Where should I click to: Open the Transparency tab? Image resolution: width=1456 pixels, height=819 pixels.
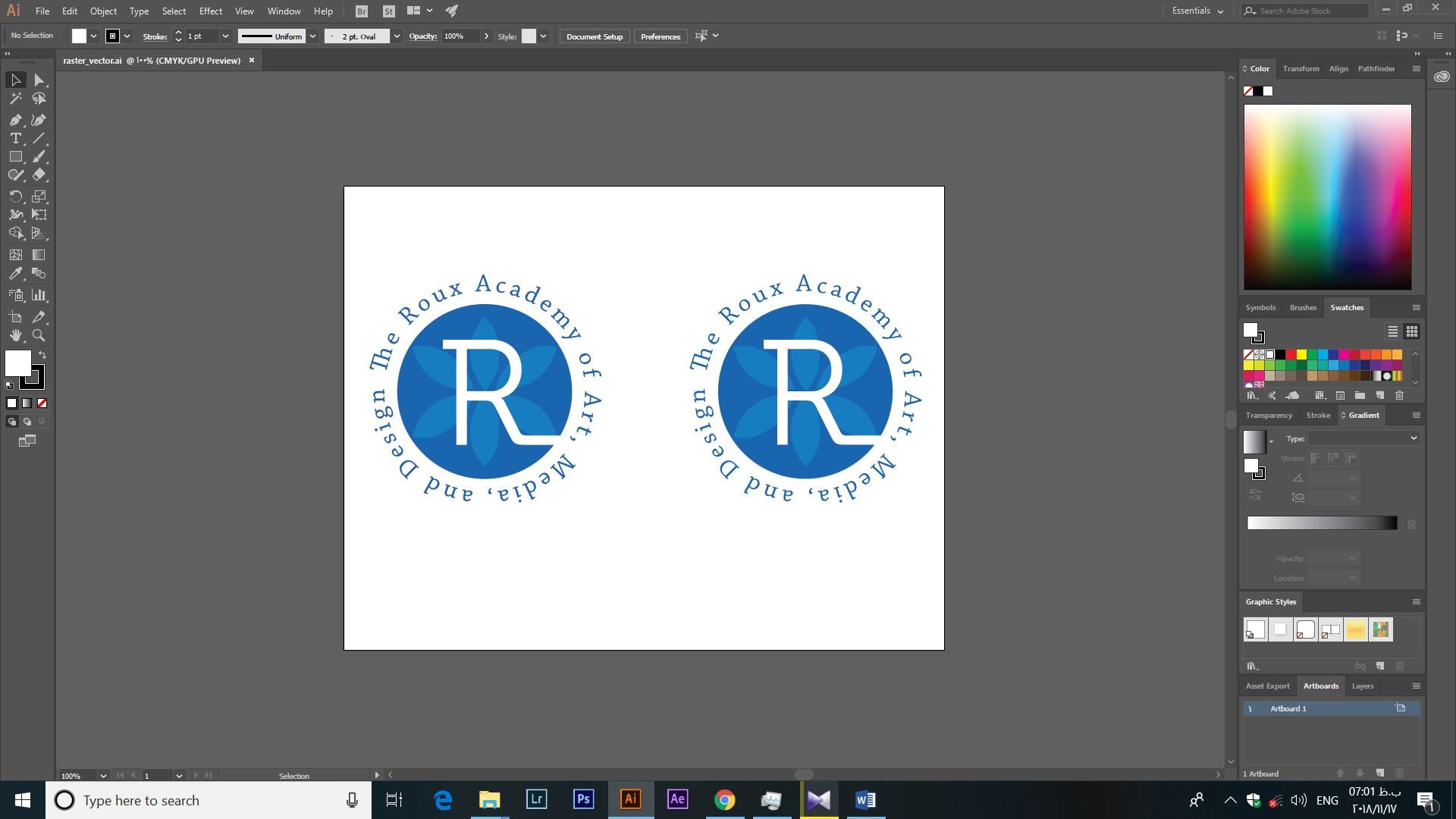click(1269, 416)
